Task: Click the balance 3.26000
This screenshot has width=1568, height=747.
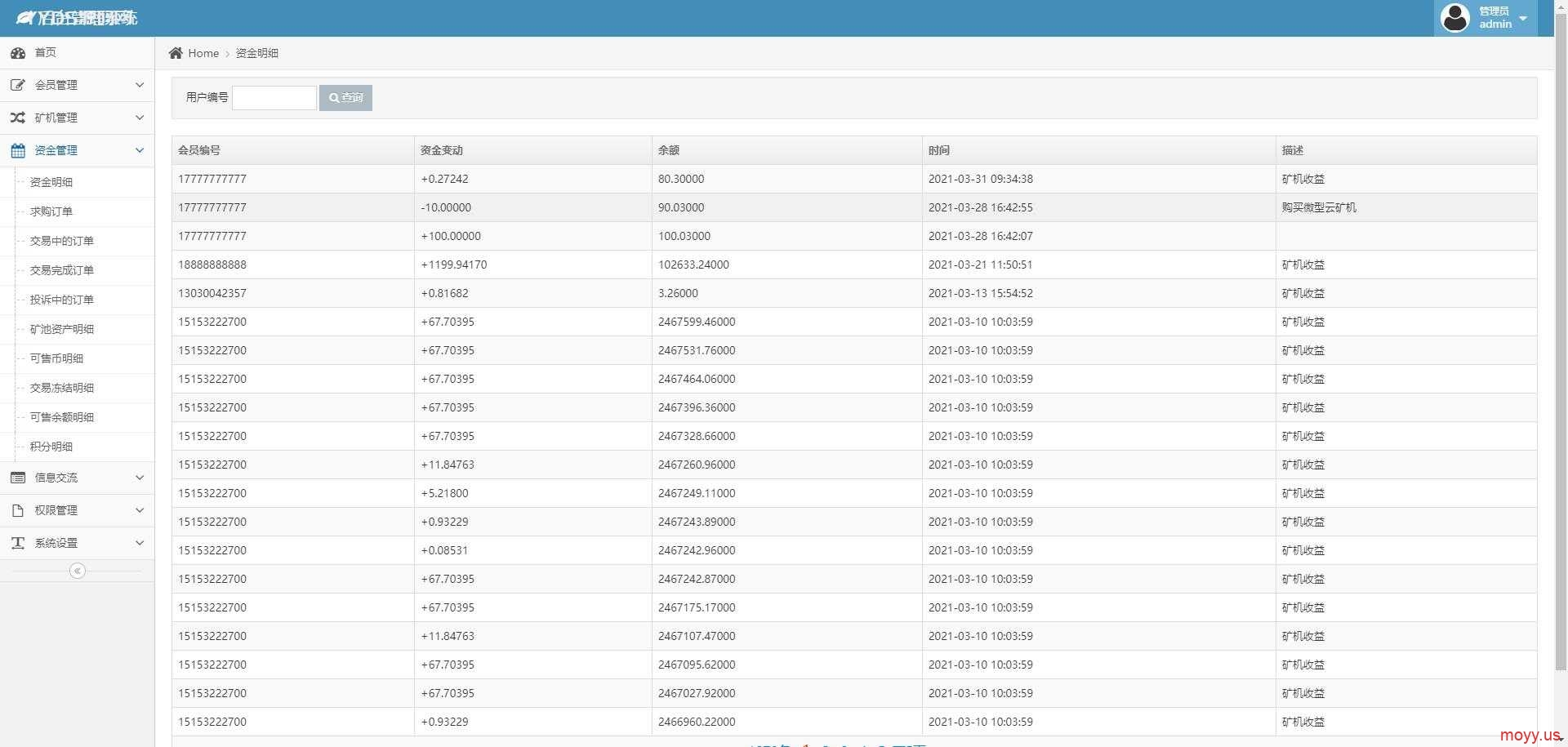Action: pos(679,293)
